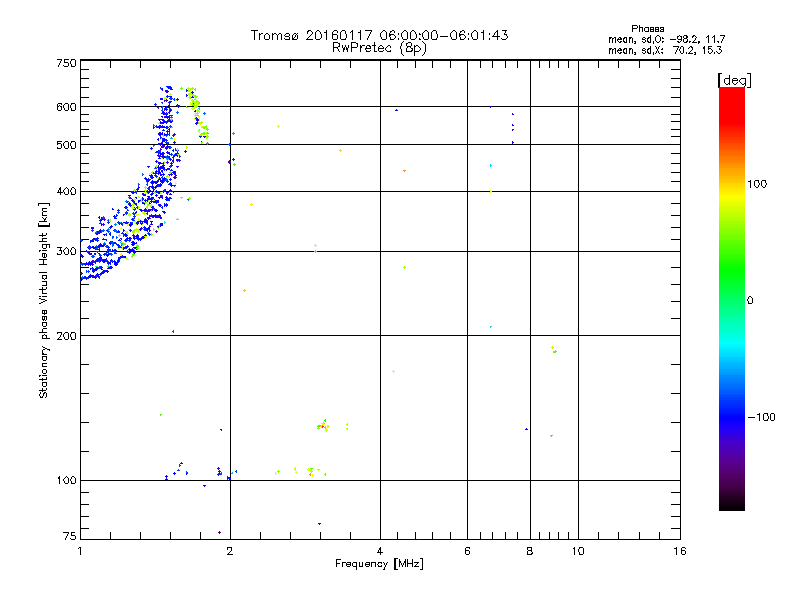800x600 pixels.
Task: Click the y-axis '100' tick label
Action: [x=66, y=480]
